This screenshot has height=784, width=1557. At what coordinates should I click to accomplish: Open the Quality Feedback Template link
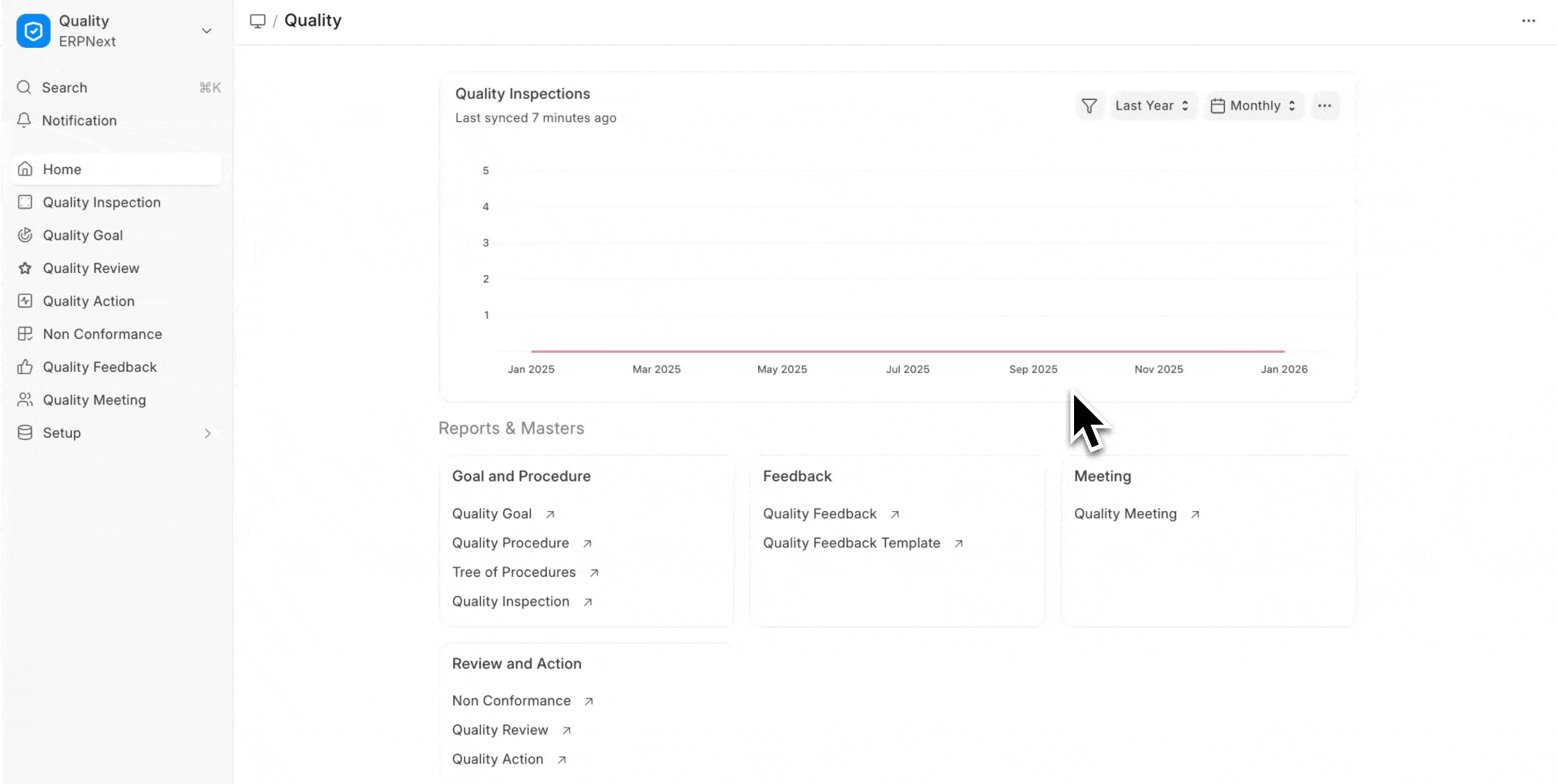(851, 543)
